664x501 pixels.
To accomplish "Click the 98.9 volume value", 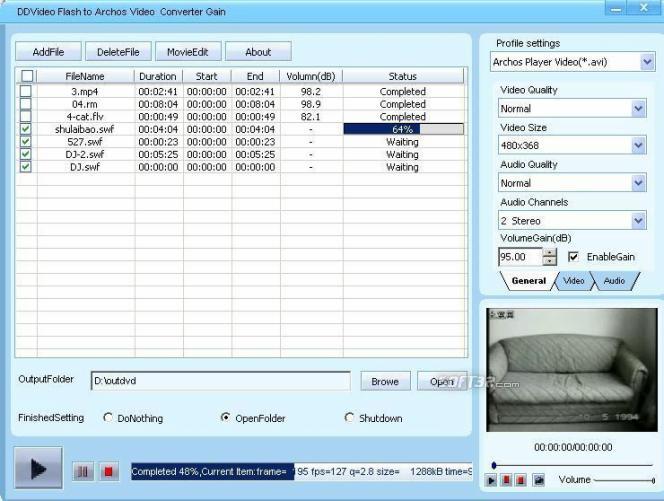I will (x=311, y=104).
